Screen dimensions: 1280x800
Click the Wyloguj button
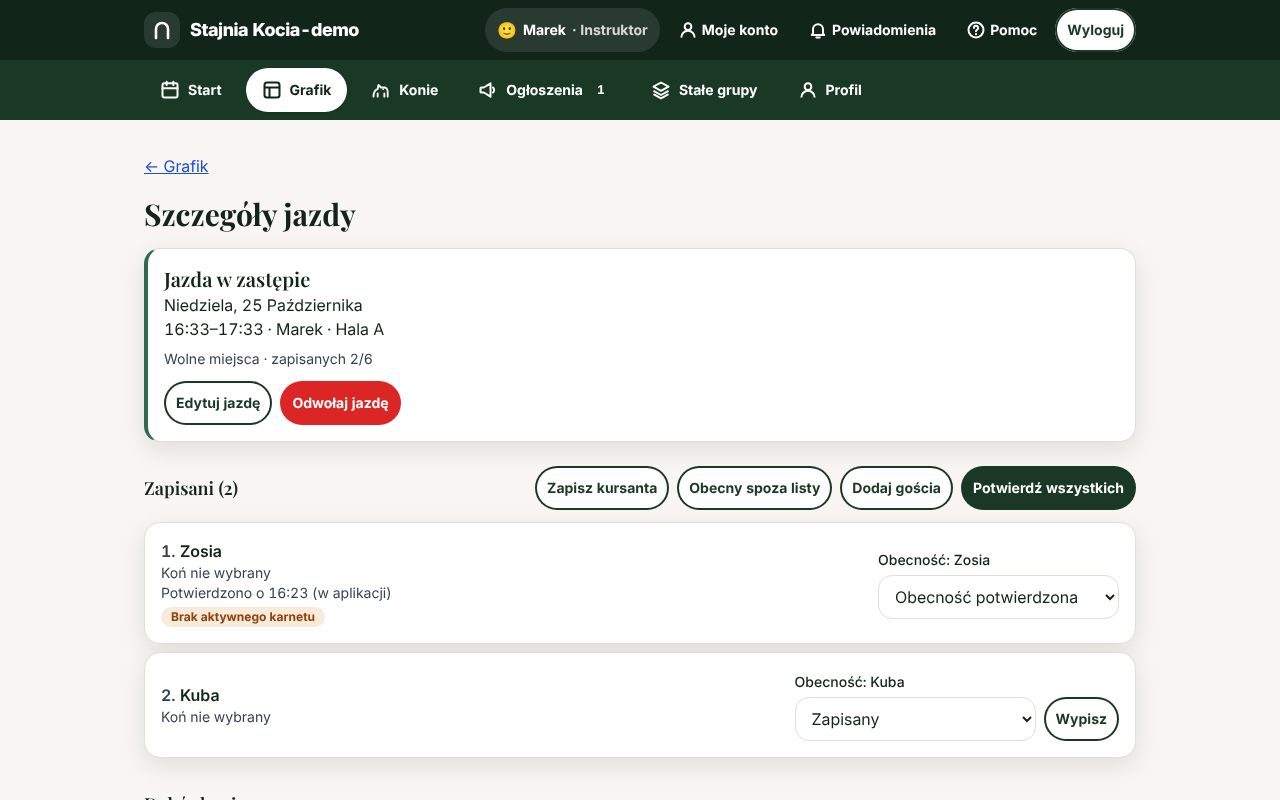tap(1095, 30)
